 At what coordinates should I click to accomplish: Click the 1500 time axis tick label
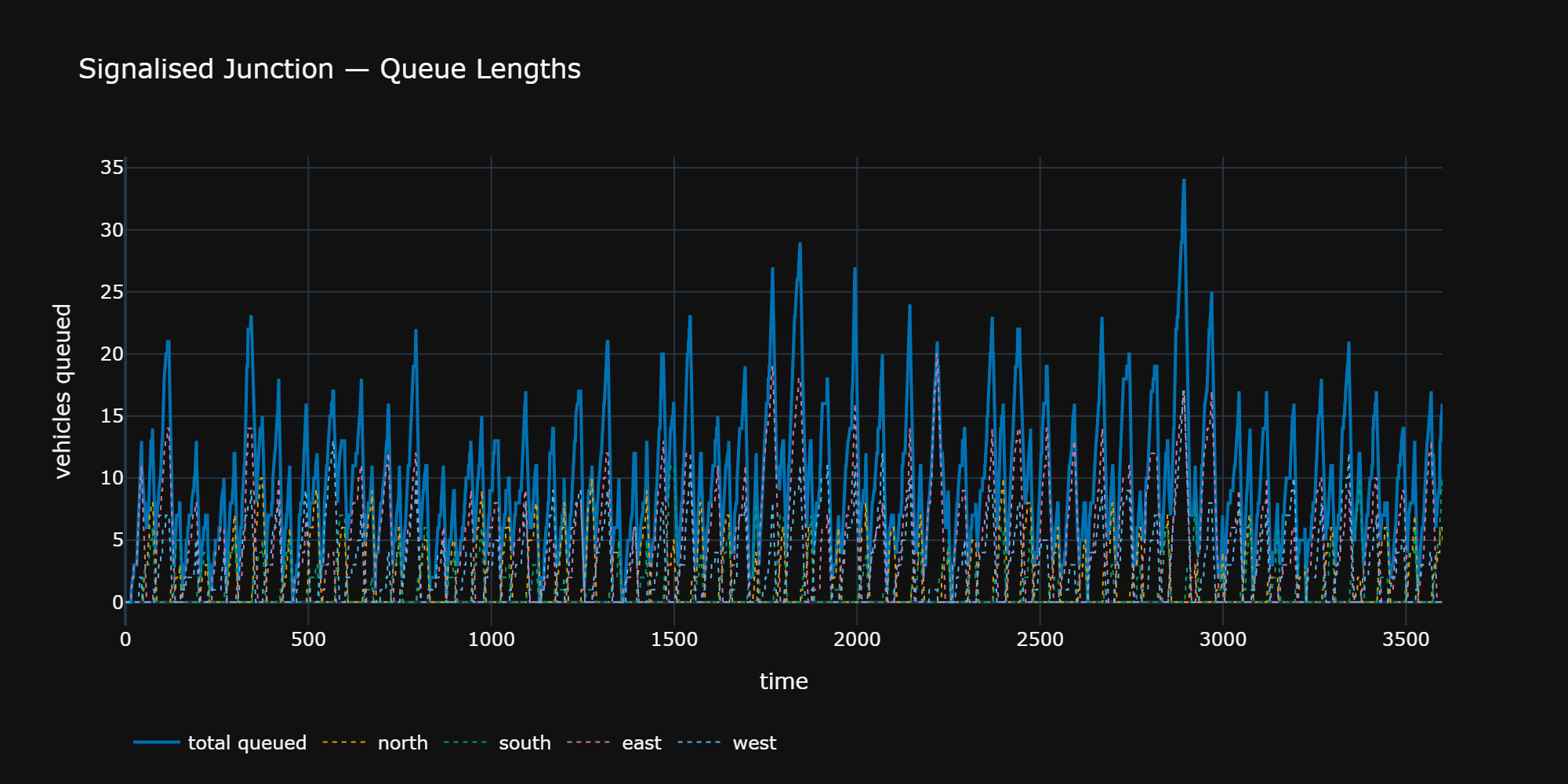[674, 640]
